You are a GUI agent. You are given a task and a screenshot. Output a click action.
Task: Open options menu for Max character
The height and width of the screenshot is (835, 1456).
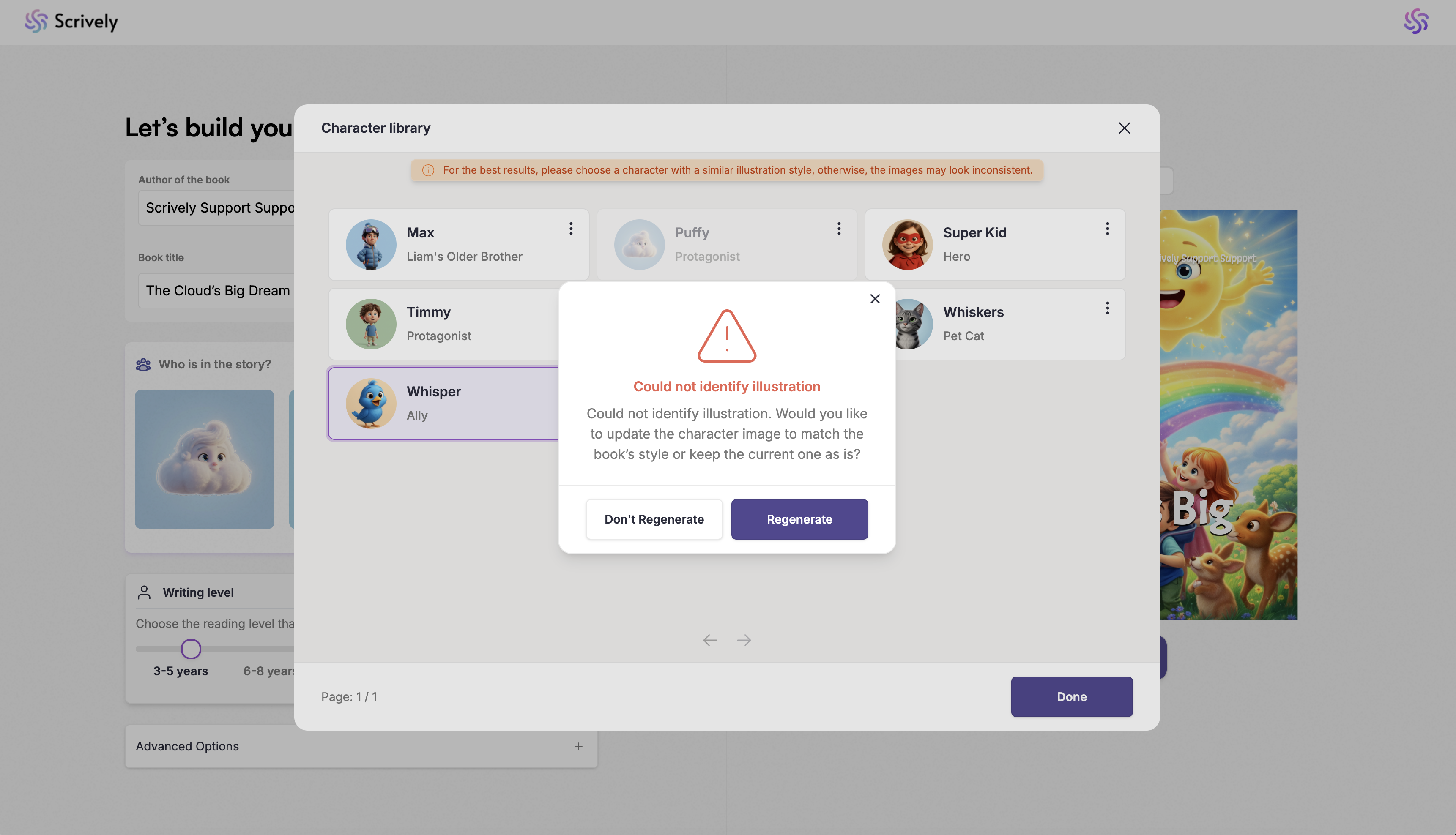pos(571,229)
